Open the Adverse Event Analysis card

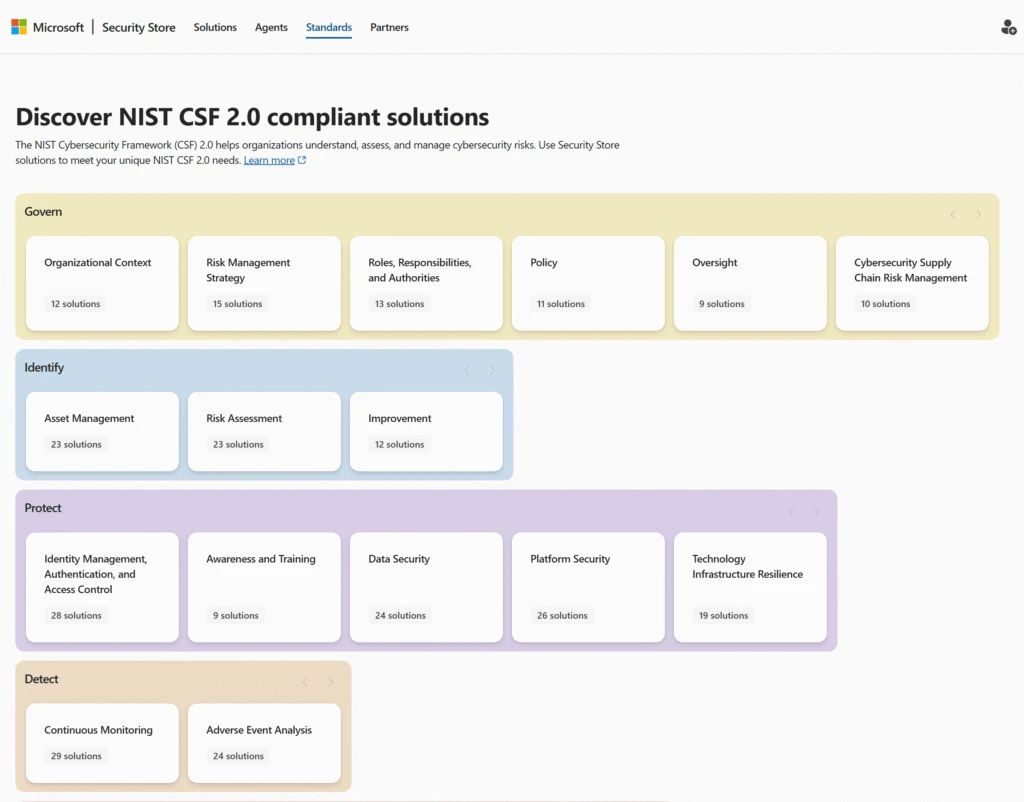264,743
